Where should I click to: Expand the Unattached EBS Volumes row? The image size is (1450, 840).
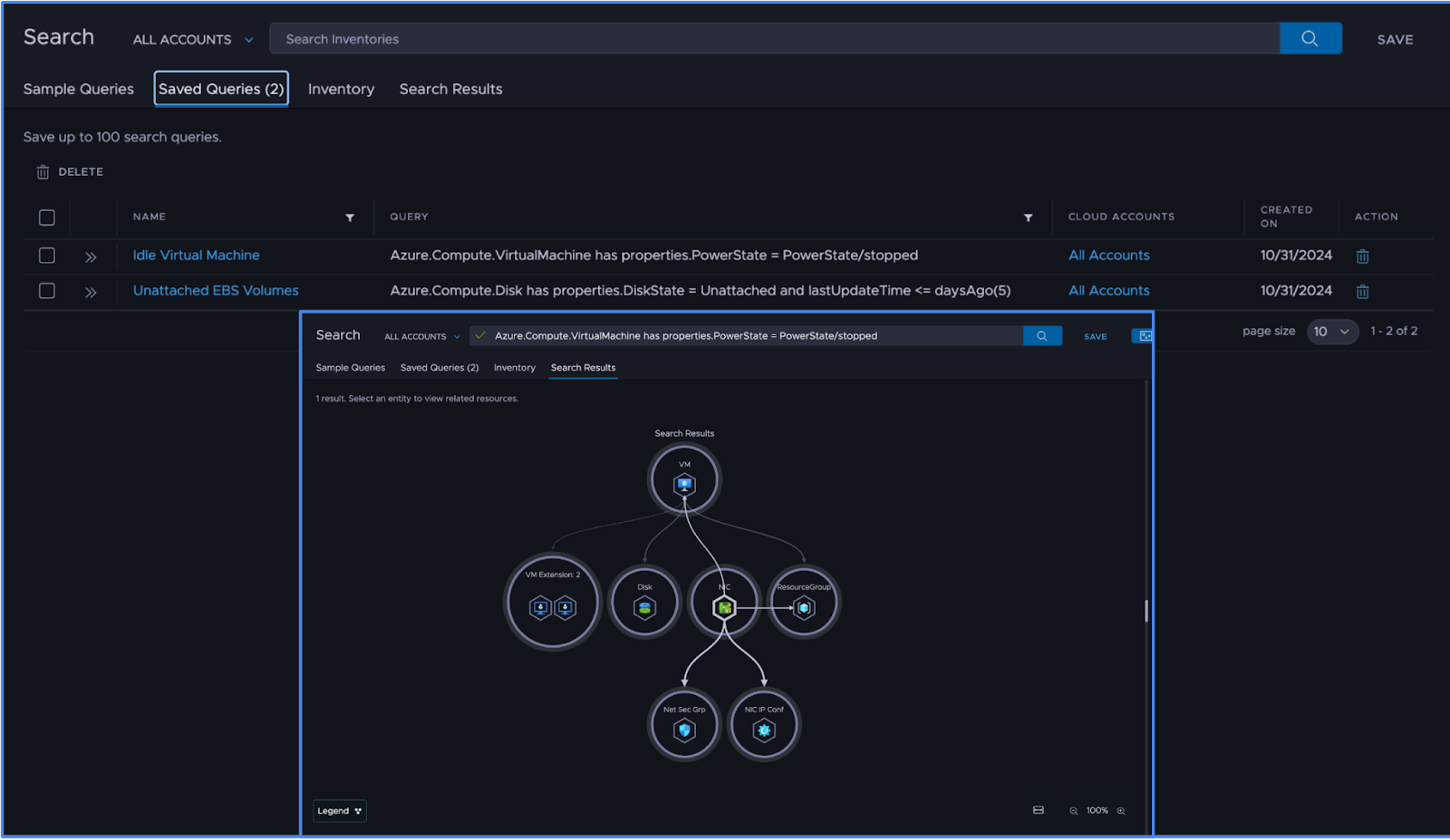91,293
